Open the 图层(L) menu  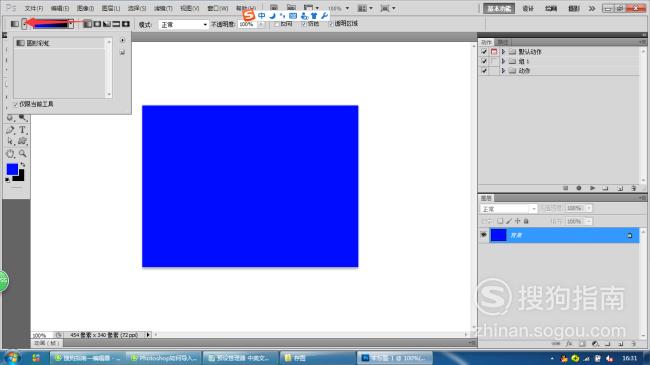click(111, 8)
